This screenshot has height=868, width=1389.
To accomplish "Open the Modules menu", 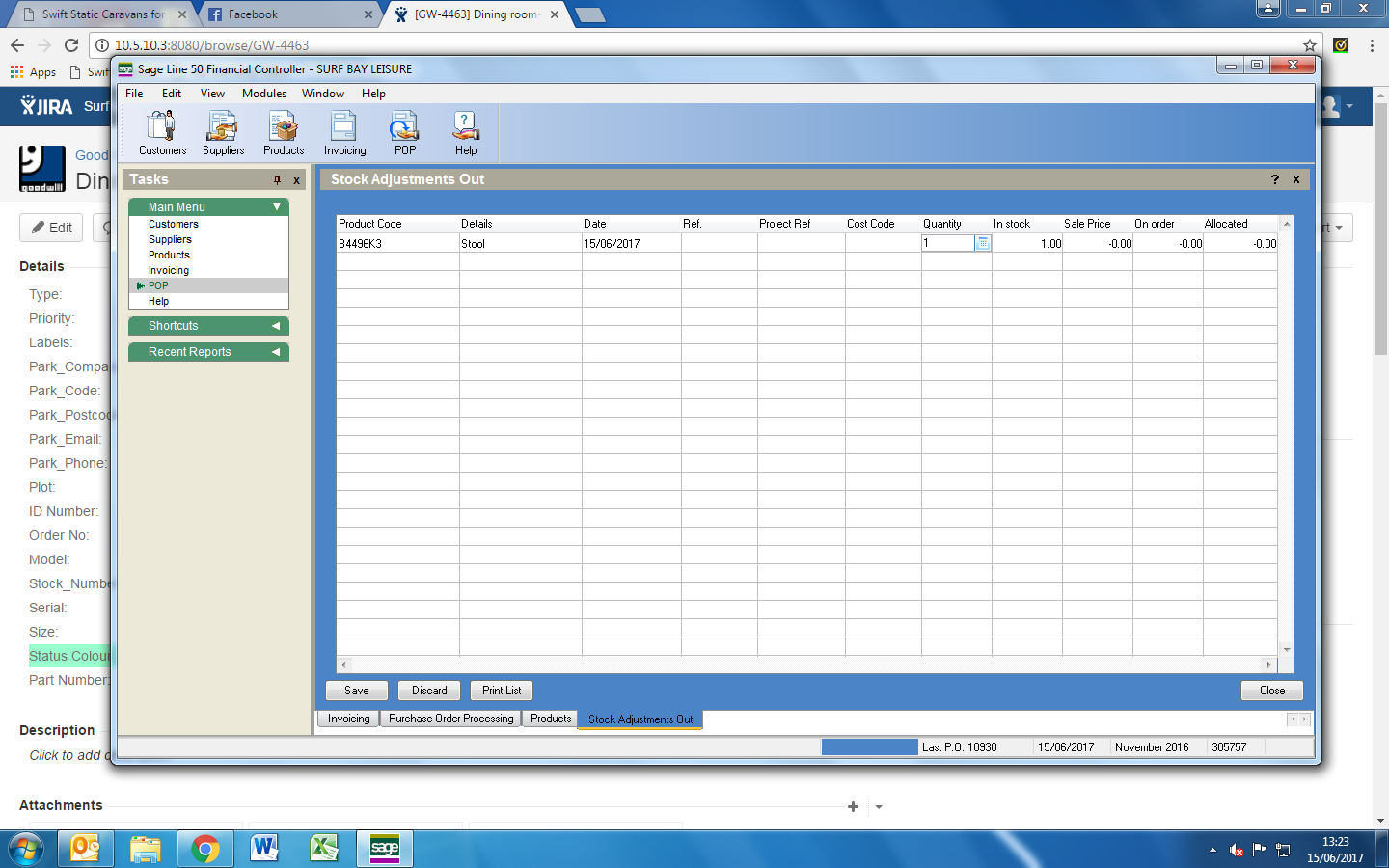I will pyautogui.click(x=264, y=94).
